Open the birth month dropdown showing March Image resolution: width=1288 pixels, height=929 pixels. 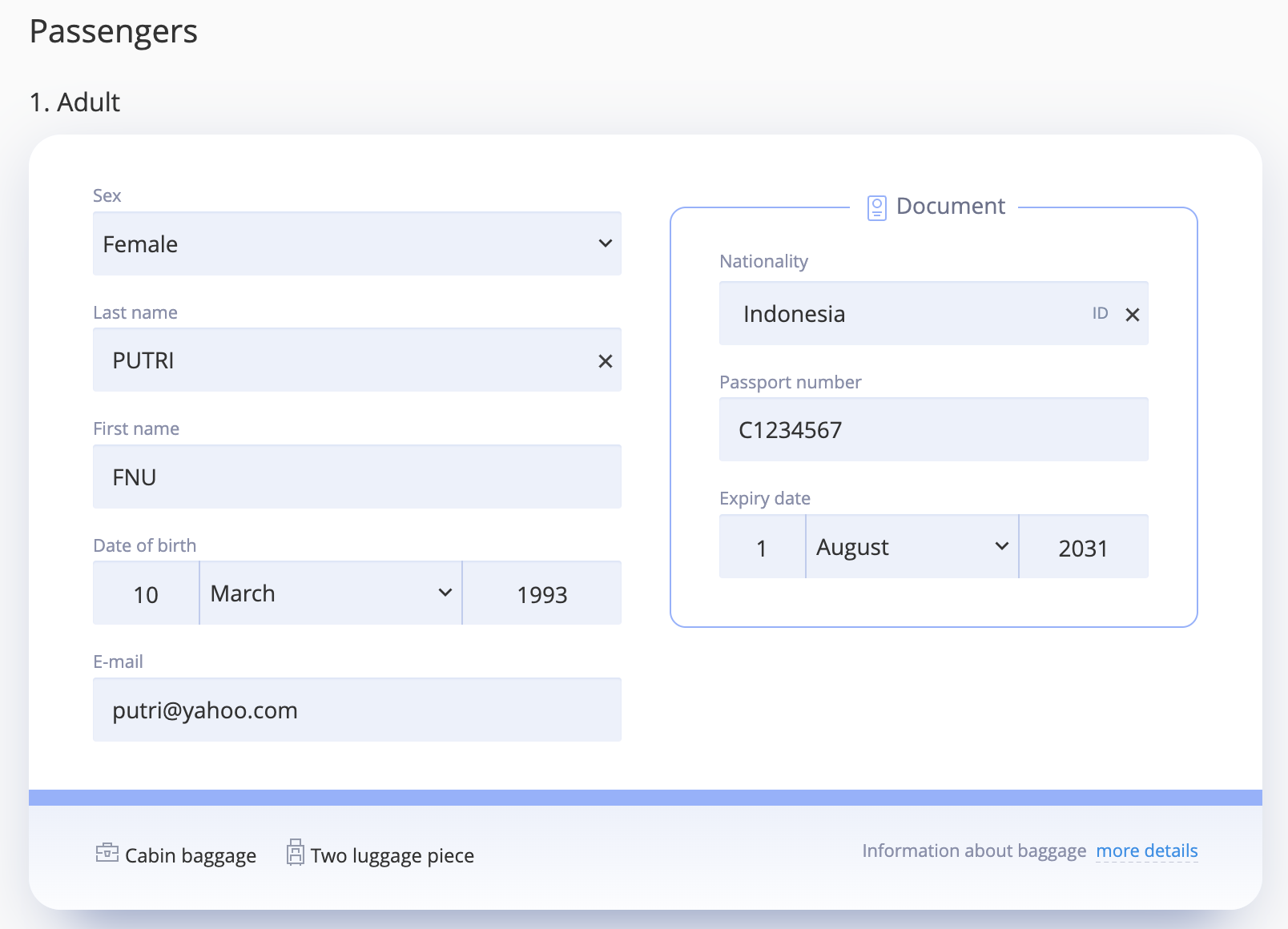click(330, 593)
